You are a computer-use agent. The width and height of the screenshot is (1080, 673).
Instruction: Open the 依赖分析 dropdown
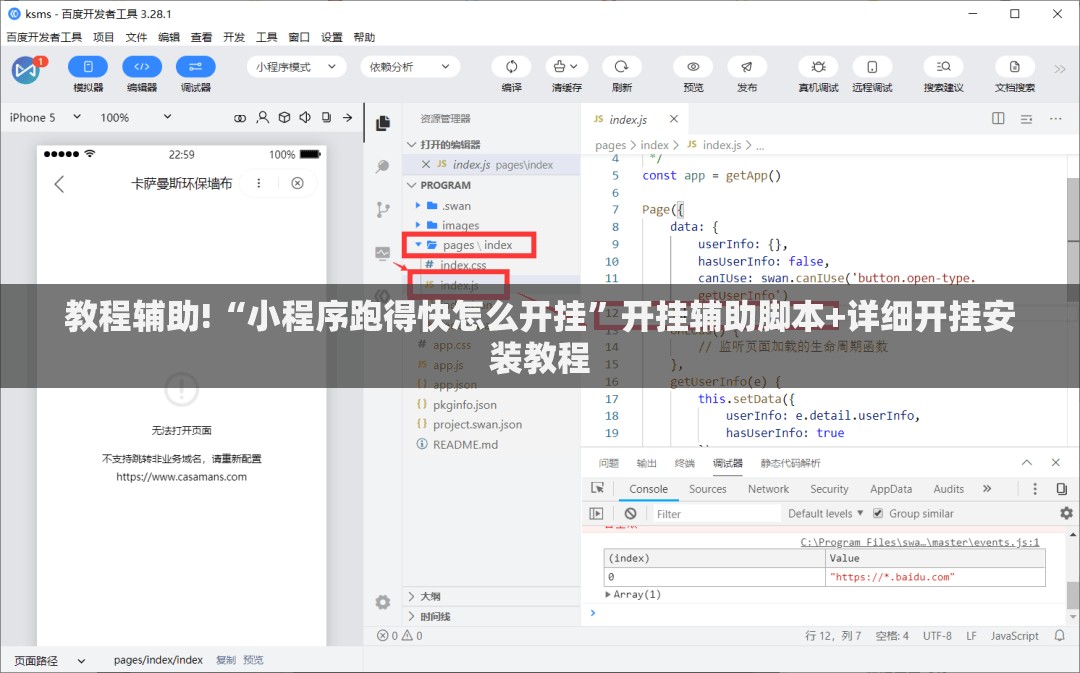tap(409, 67)
